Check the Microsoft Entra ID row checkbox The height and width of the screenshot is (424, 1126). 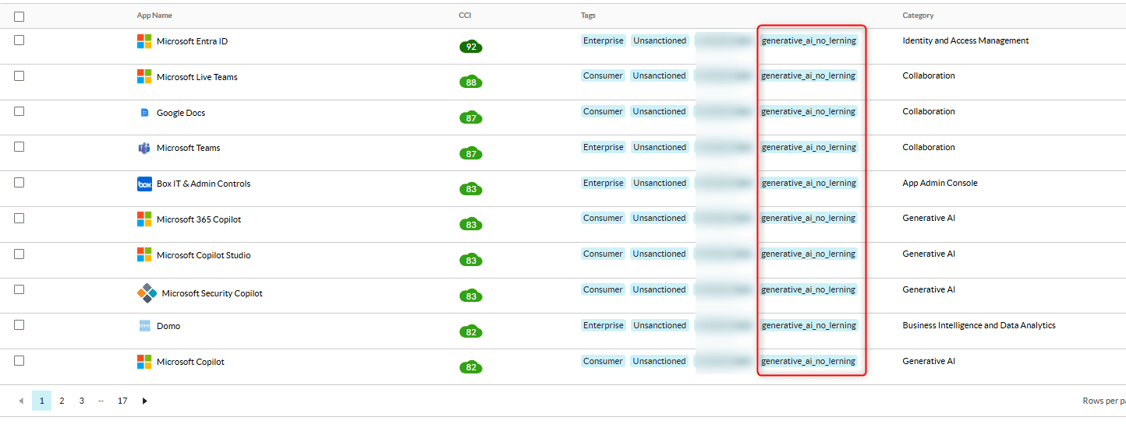[19, 40]
